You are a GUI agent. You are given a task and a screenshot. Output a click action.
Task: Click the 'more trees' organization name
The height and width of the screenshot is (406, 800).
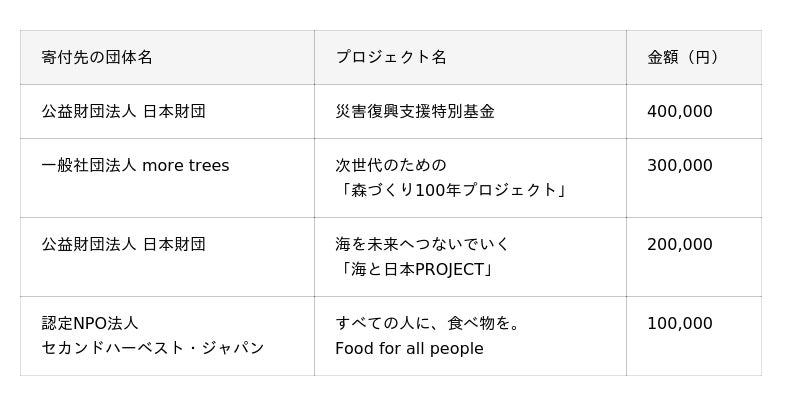[x=186, y=165]
